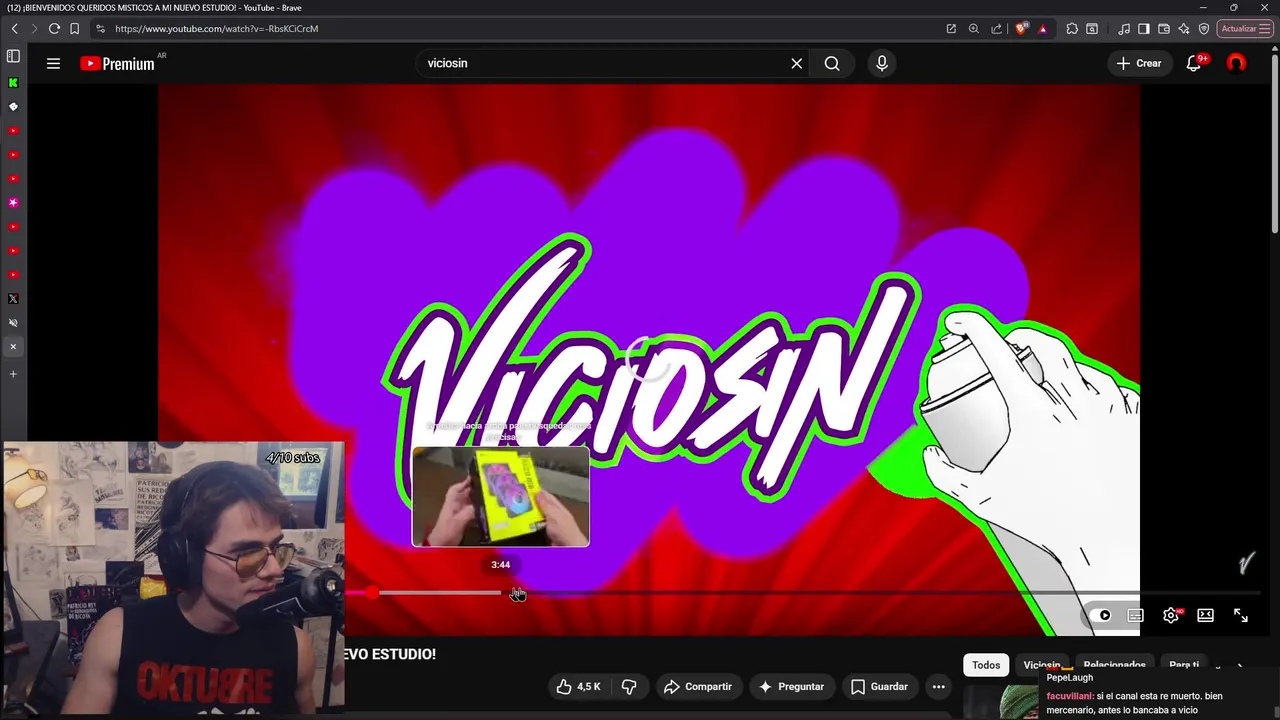
Task: Switch to the pink star tab
Action: tap(13, 203)
